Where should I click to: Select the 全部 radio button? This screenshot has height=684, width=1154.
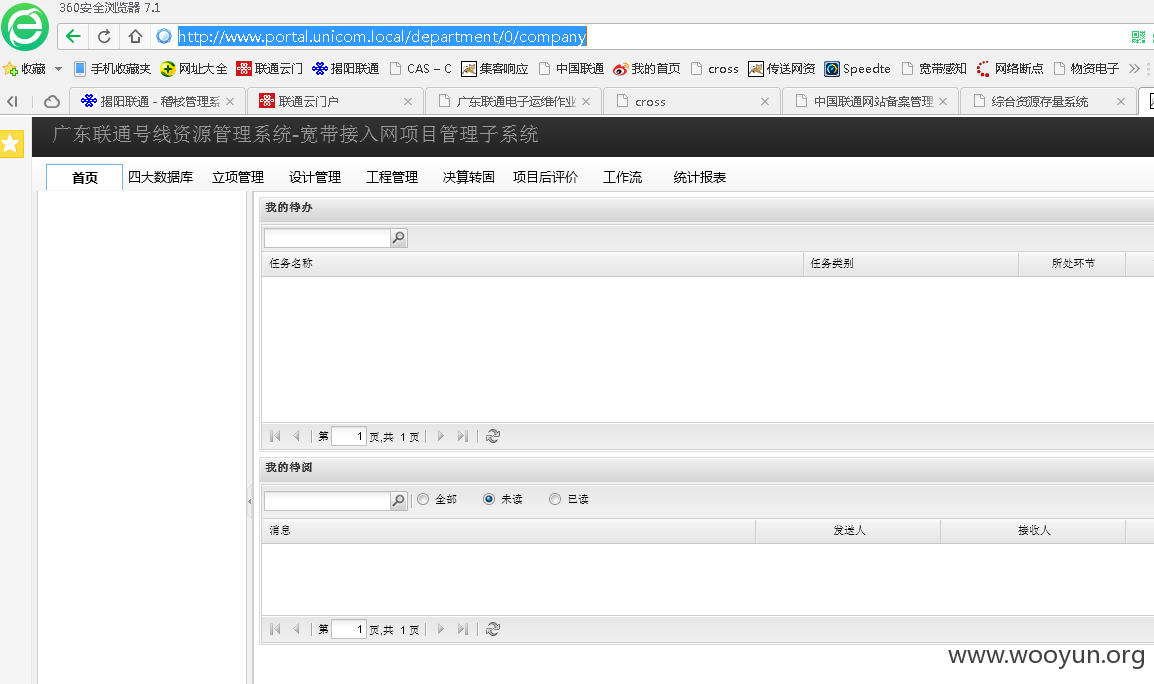click(423, 499)
